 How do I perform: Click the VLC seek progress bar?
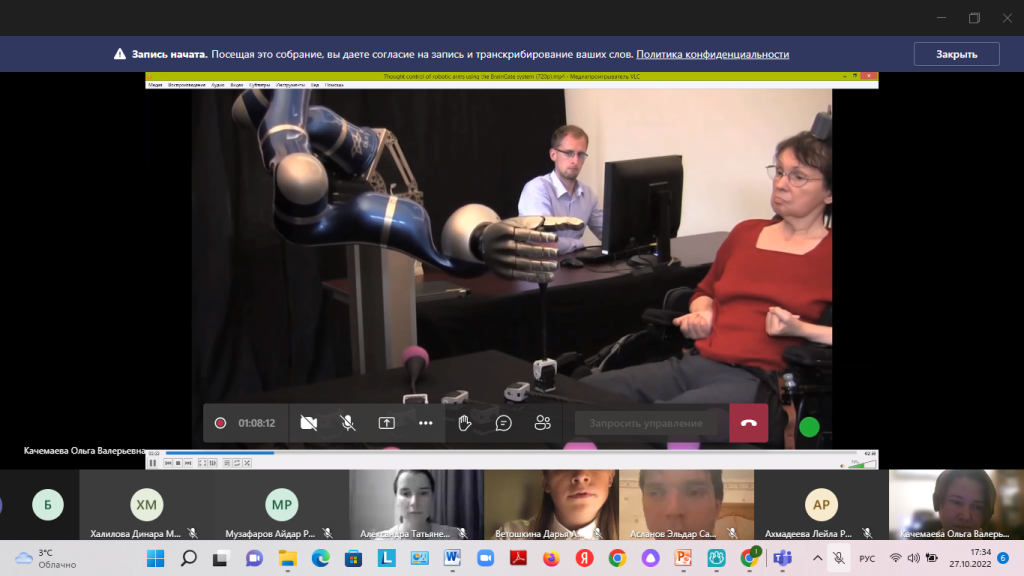tap(512, 453)
